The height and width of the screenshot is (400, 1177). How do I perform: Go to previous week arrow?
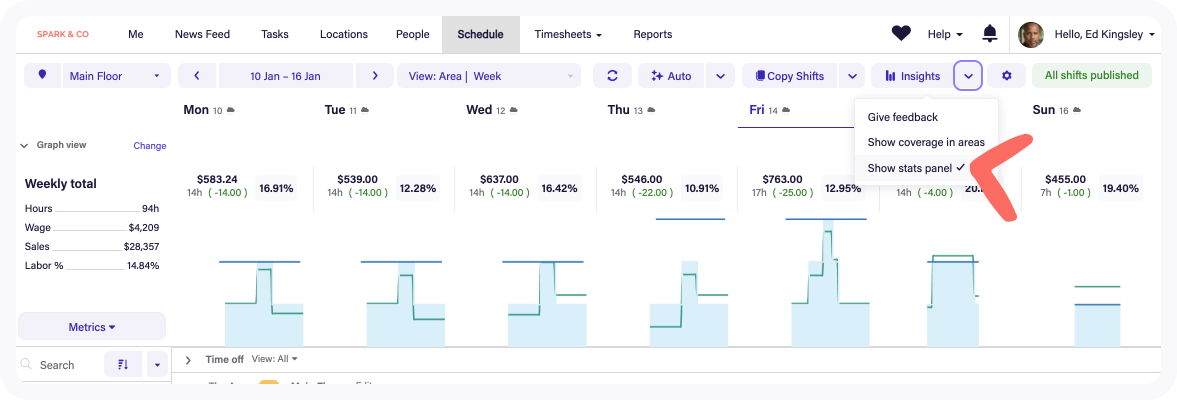(197, 76)
